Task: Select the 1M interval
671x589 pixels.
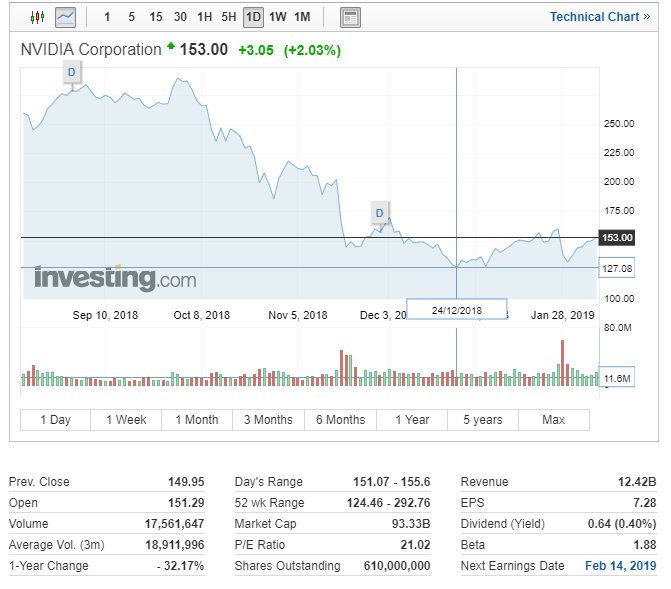Action: (x=302, y=17)
